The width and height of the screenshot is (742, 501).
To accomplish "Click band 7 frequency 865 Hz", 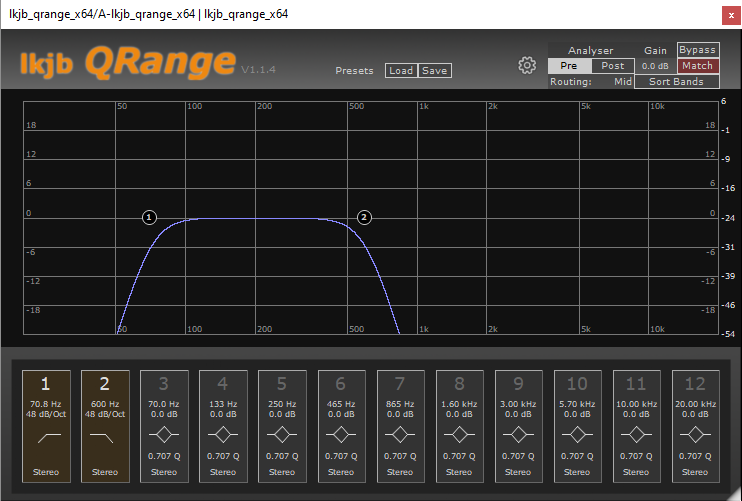I will [400, 404].
